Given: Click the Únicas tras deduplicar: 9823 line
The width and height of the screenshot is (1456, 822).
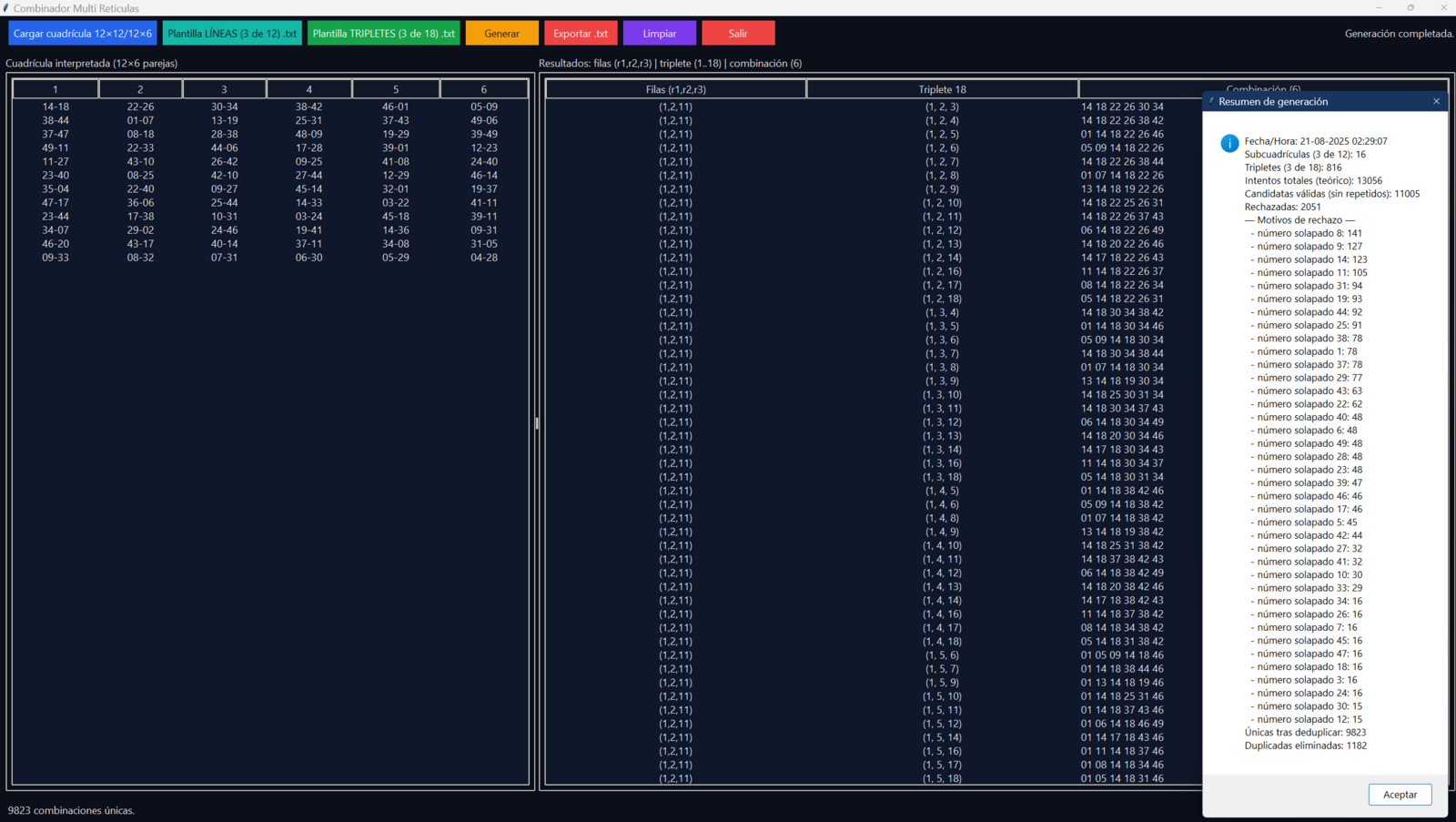Looking at the screenshot, I should pos(1306,732).
